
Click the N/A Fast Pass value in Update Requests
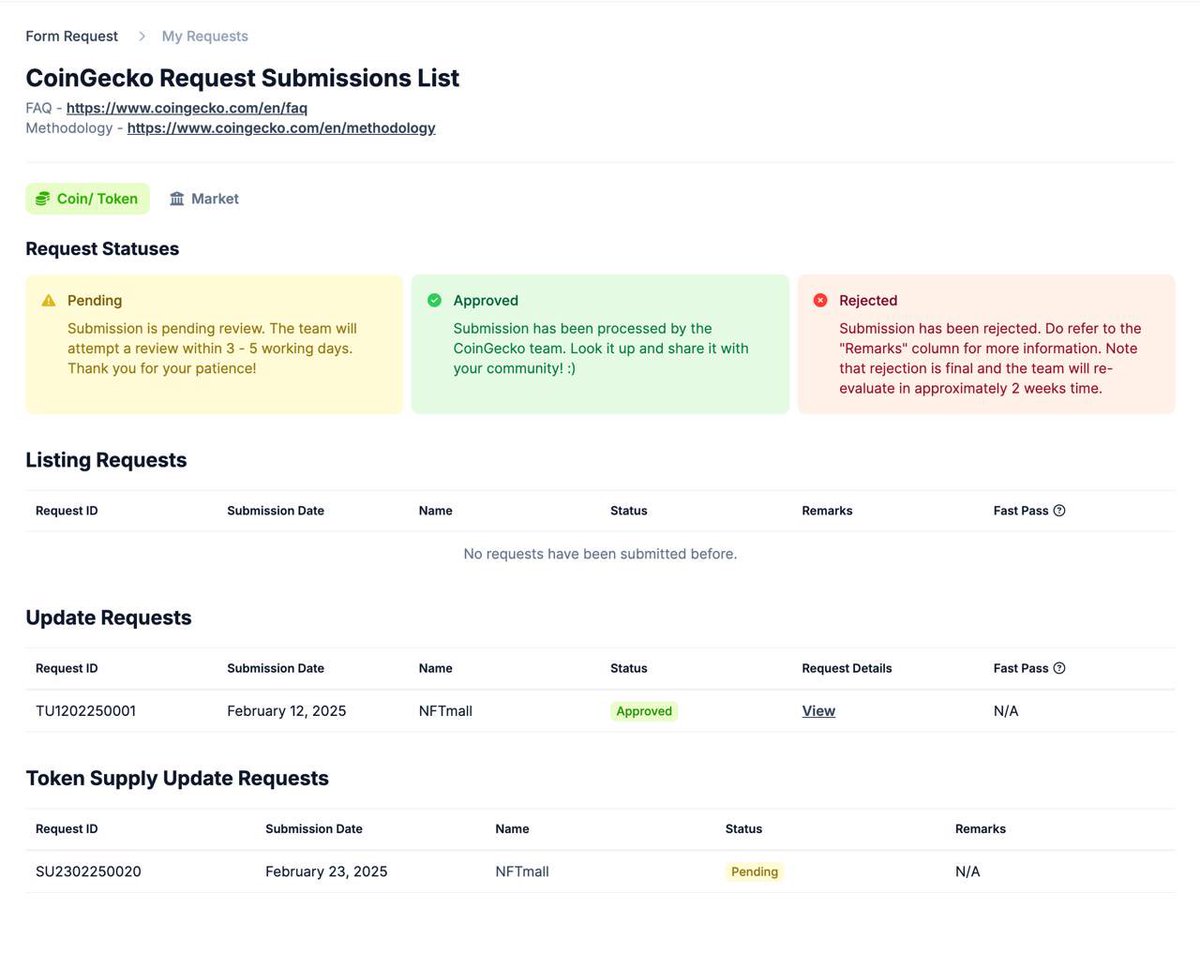pos(1006,711)
